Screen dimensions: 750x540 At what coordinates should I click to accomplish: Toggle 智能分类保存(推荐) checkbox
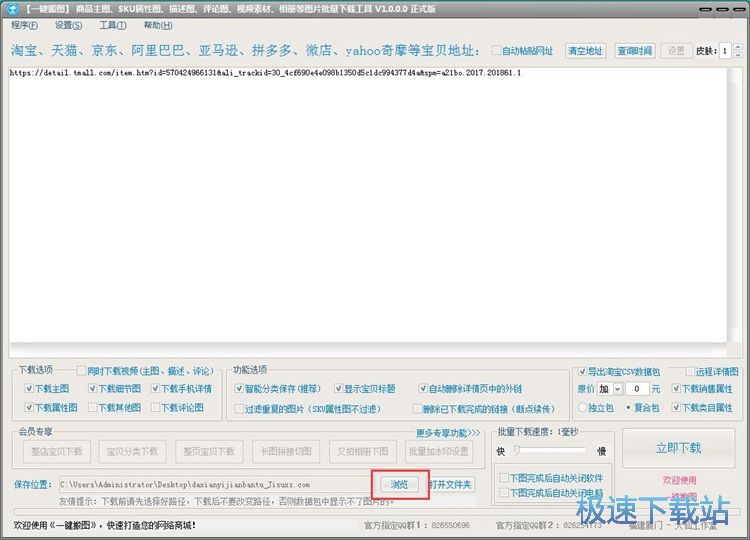239,389
